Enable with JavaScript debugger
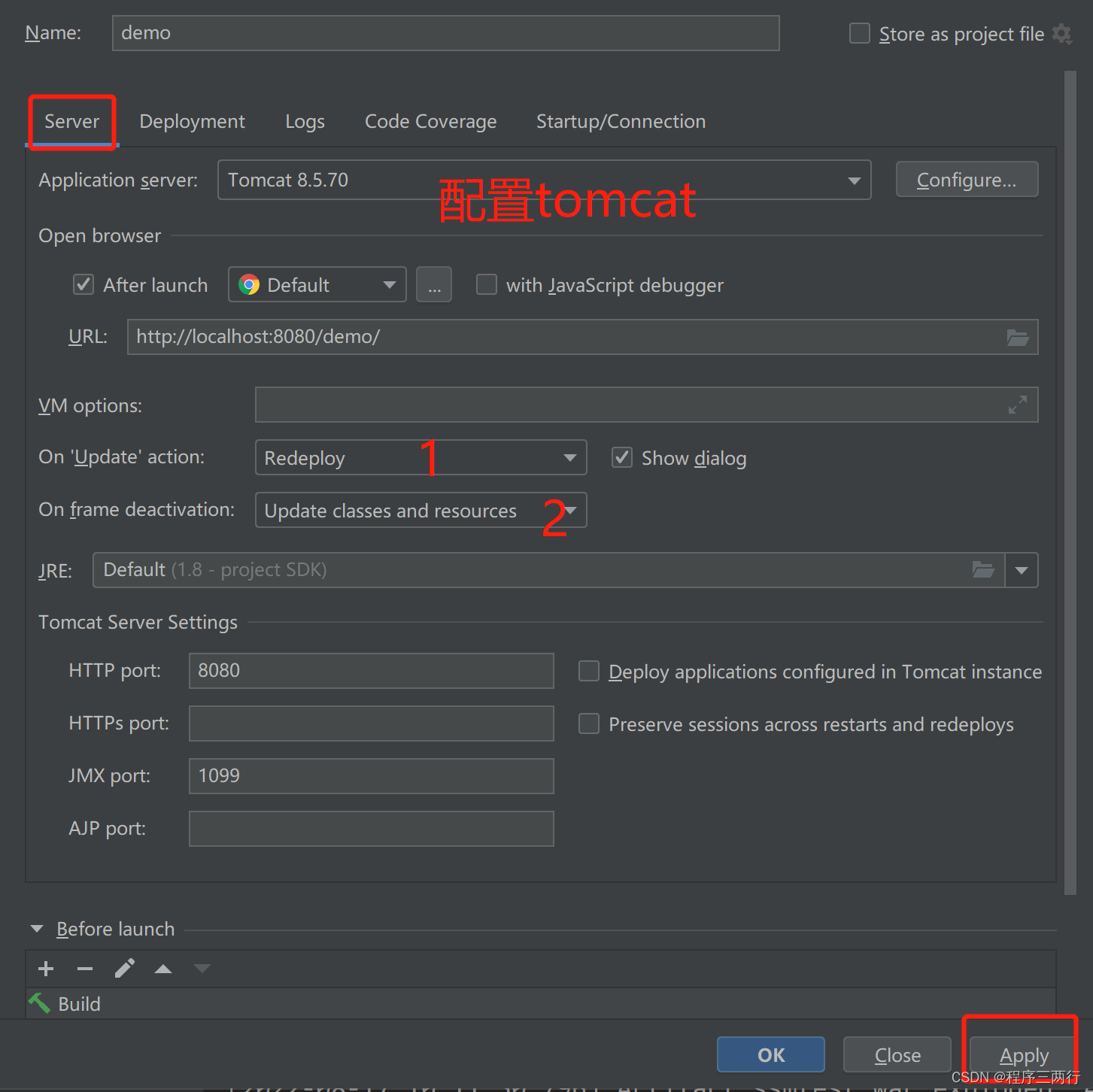Viewport: 1093px width, 1092px height. [486, 284]
